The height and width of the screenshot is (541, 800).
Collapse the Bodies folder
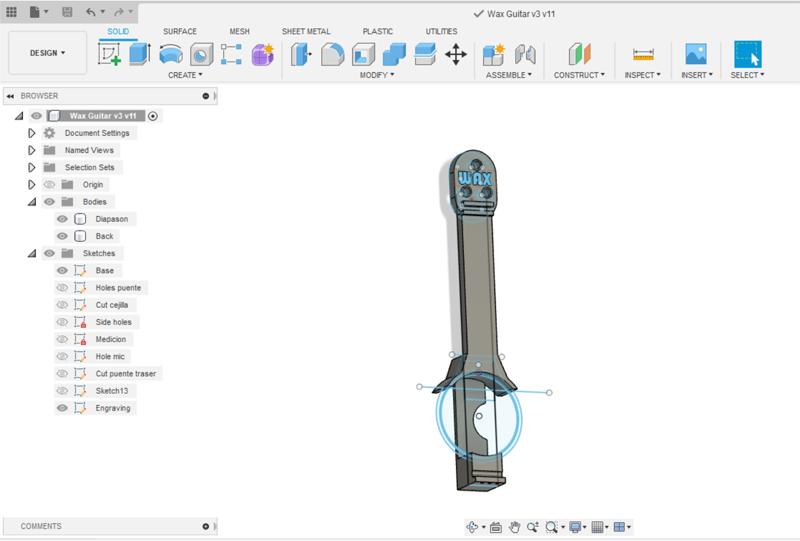pyautogui.click(x=32, y=202)
